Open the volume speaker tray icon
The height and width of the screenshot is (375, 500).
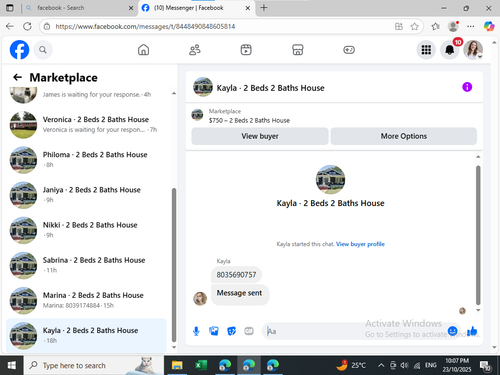pyautogui.click(x=404, y=366)
